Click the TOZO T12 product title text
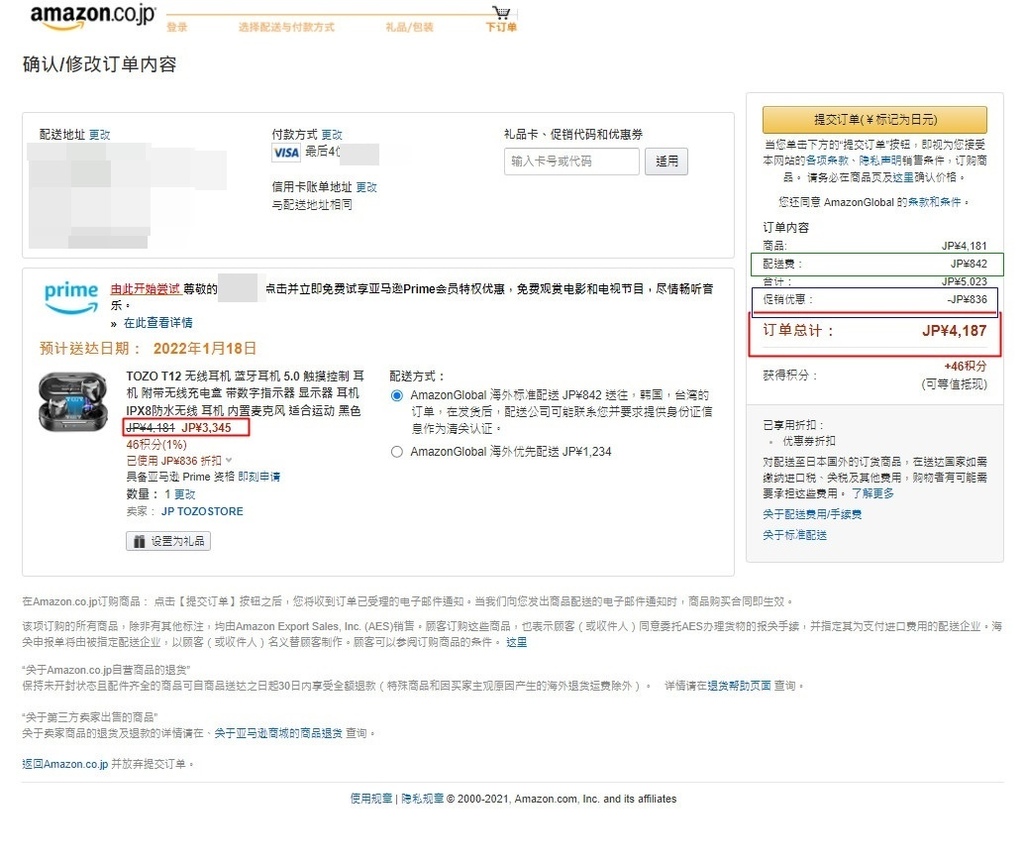 pyautogui.click(x=245, y=393)
